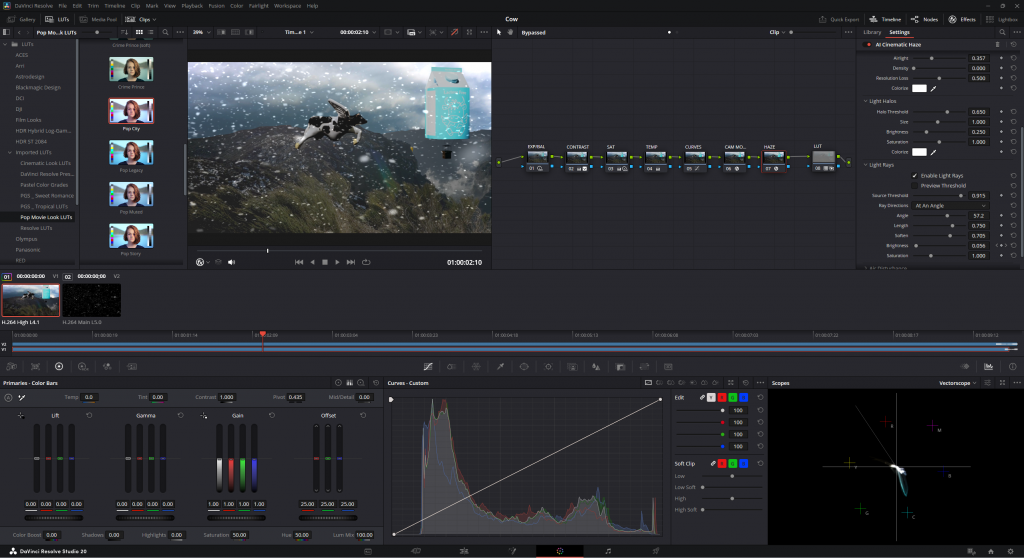Image resolution: width=1024 pixels, height=558 pixels.
Task: Open the Tracker palette
Action: tap(548, 367)
